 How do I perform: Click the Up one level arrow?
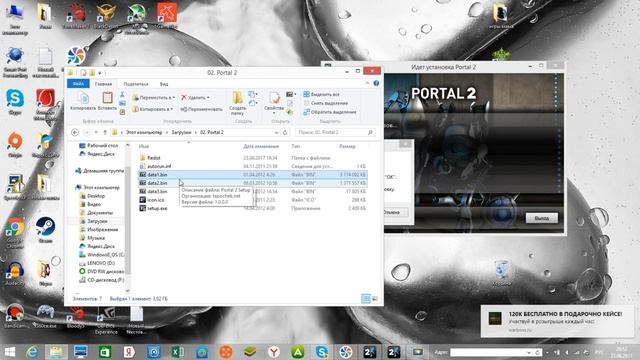105,132
